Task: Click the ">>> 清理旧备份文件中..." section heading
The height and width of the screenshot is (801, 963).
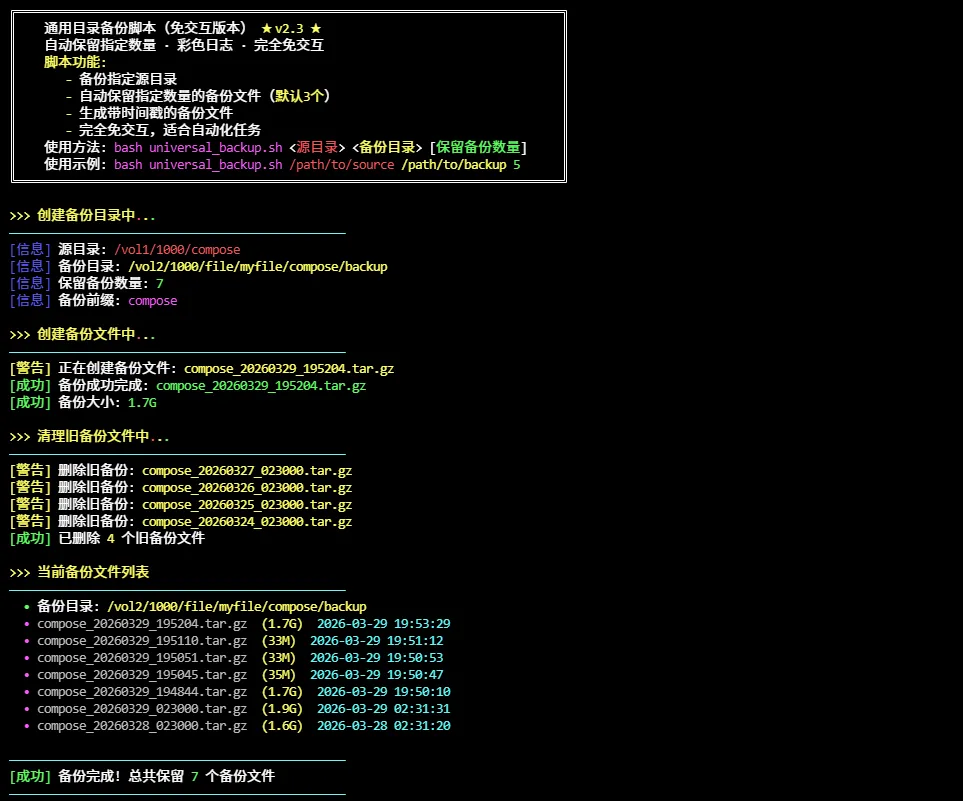Action: 89,436
